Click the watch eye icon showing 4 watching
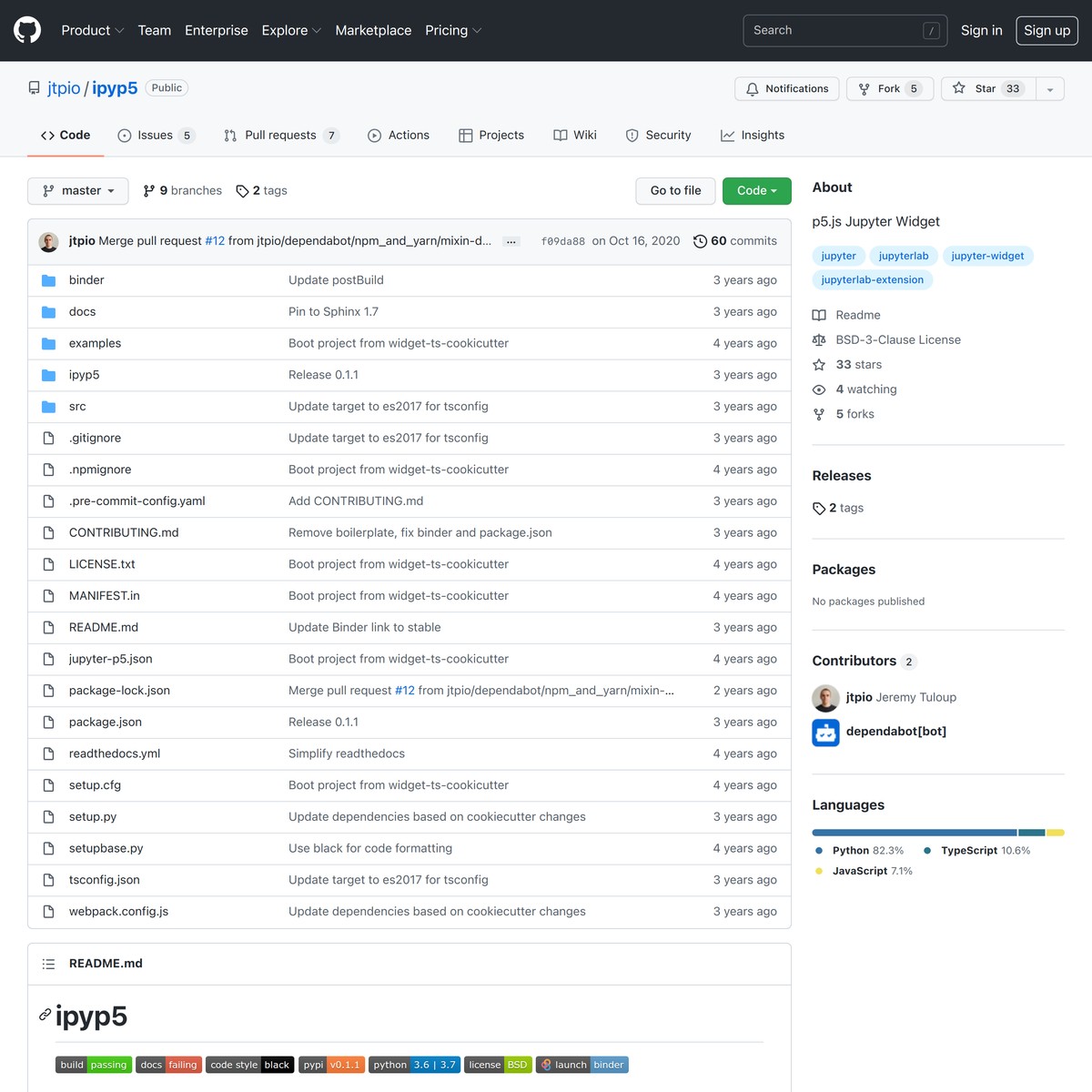 click(820, 389)
